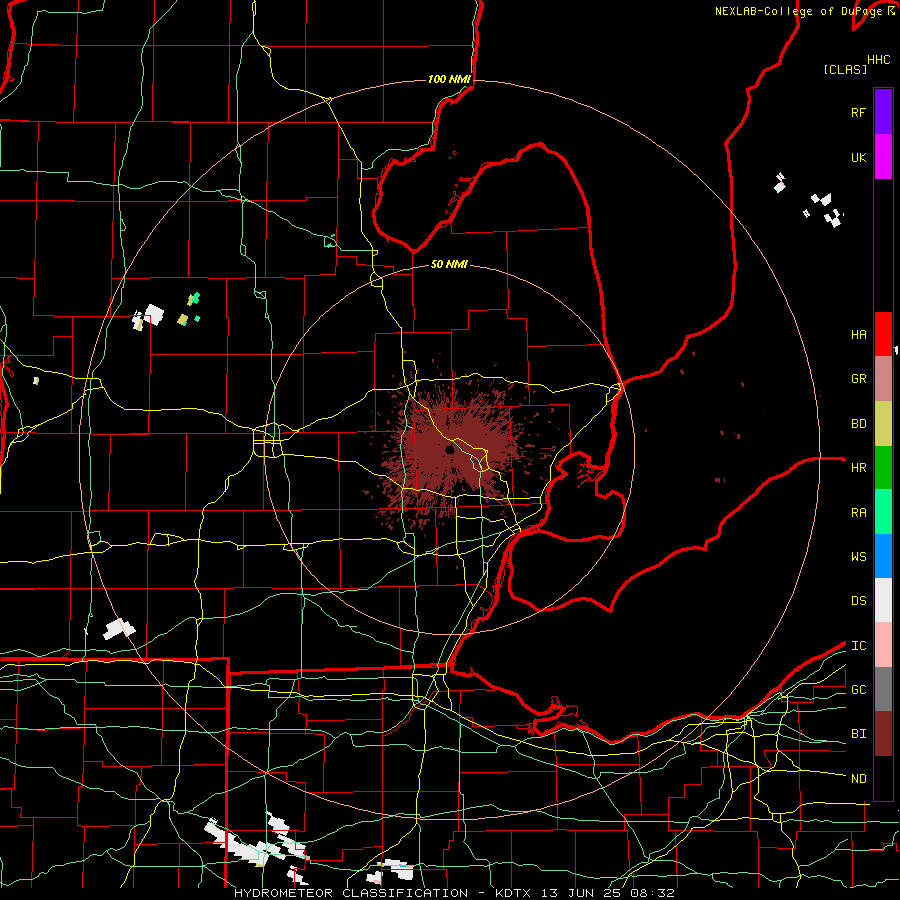
Task: Click the WS legend label
Action: [858, 556]
